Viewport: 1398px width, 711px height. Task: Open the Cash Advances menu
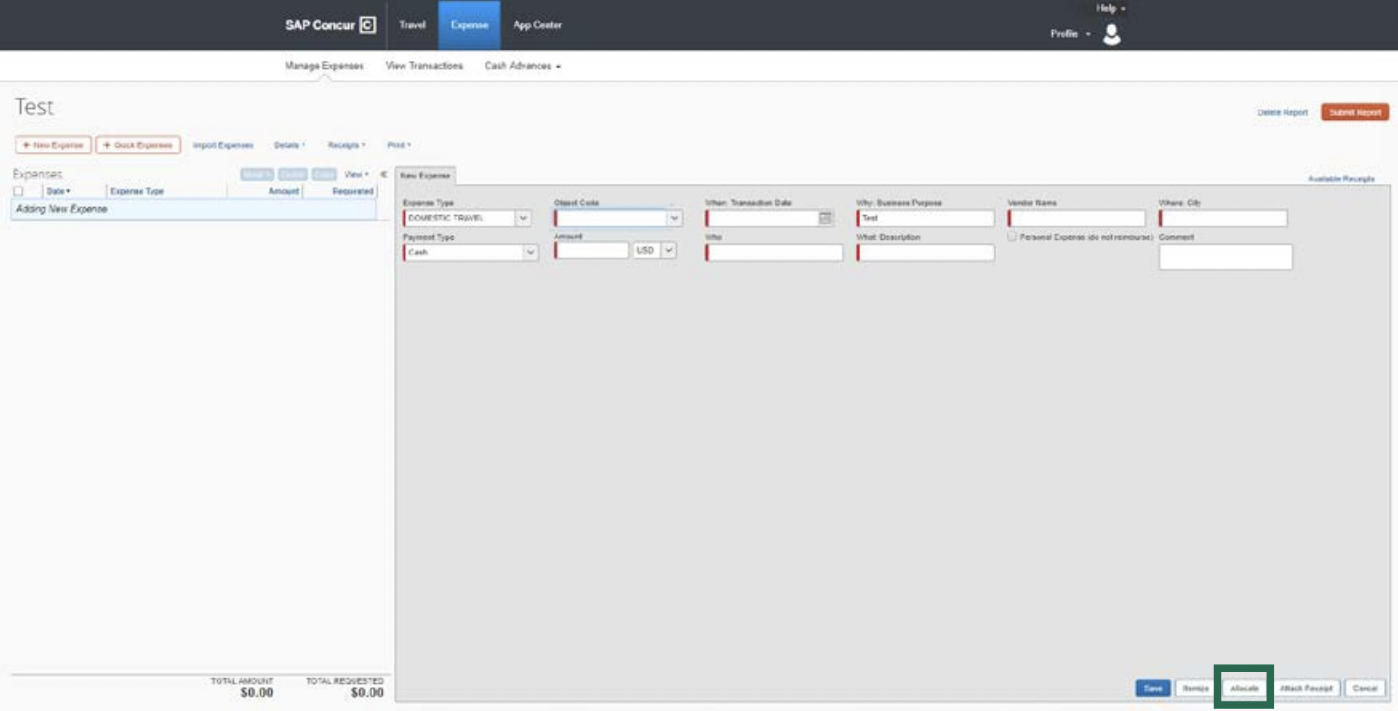[522, 66]
